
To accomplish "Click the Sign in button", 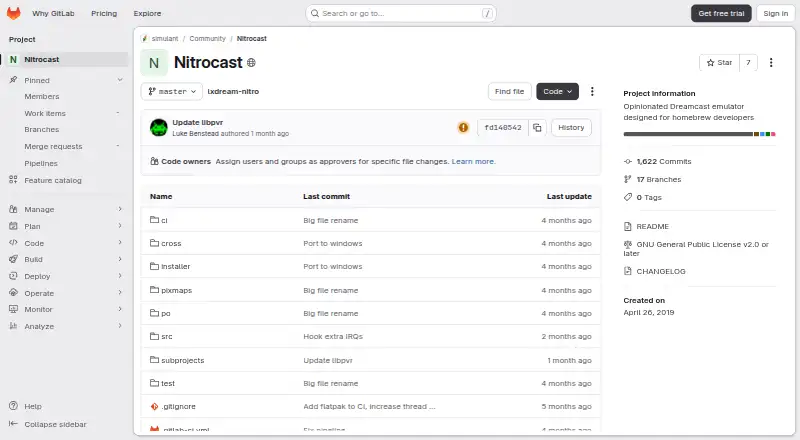I will tap(776, 13).
